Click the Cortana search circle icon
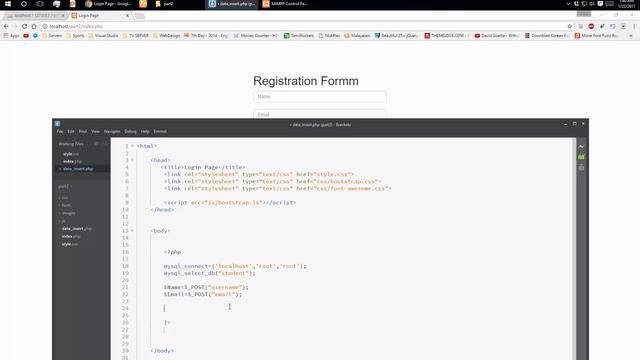The height and width of the screenshot is (360, 640). 24,4
